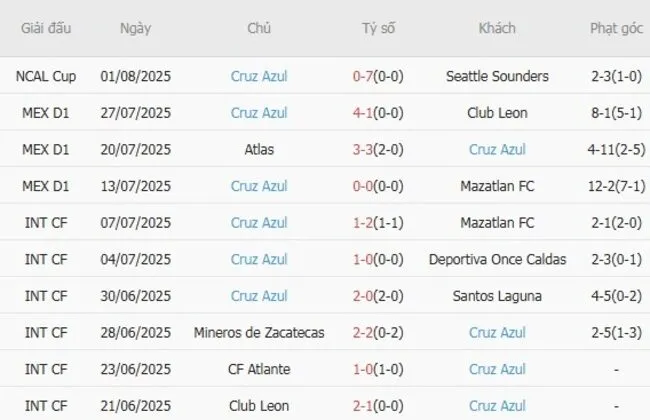Viewport: 650px width, 420px height.
Task: Open the CF Atlante team link
Action: tap(259, 370)
